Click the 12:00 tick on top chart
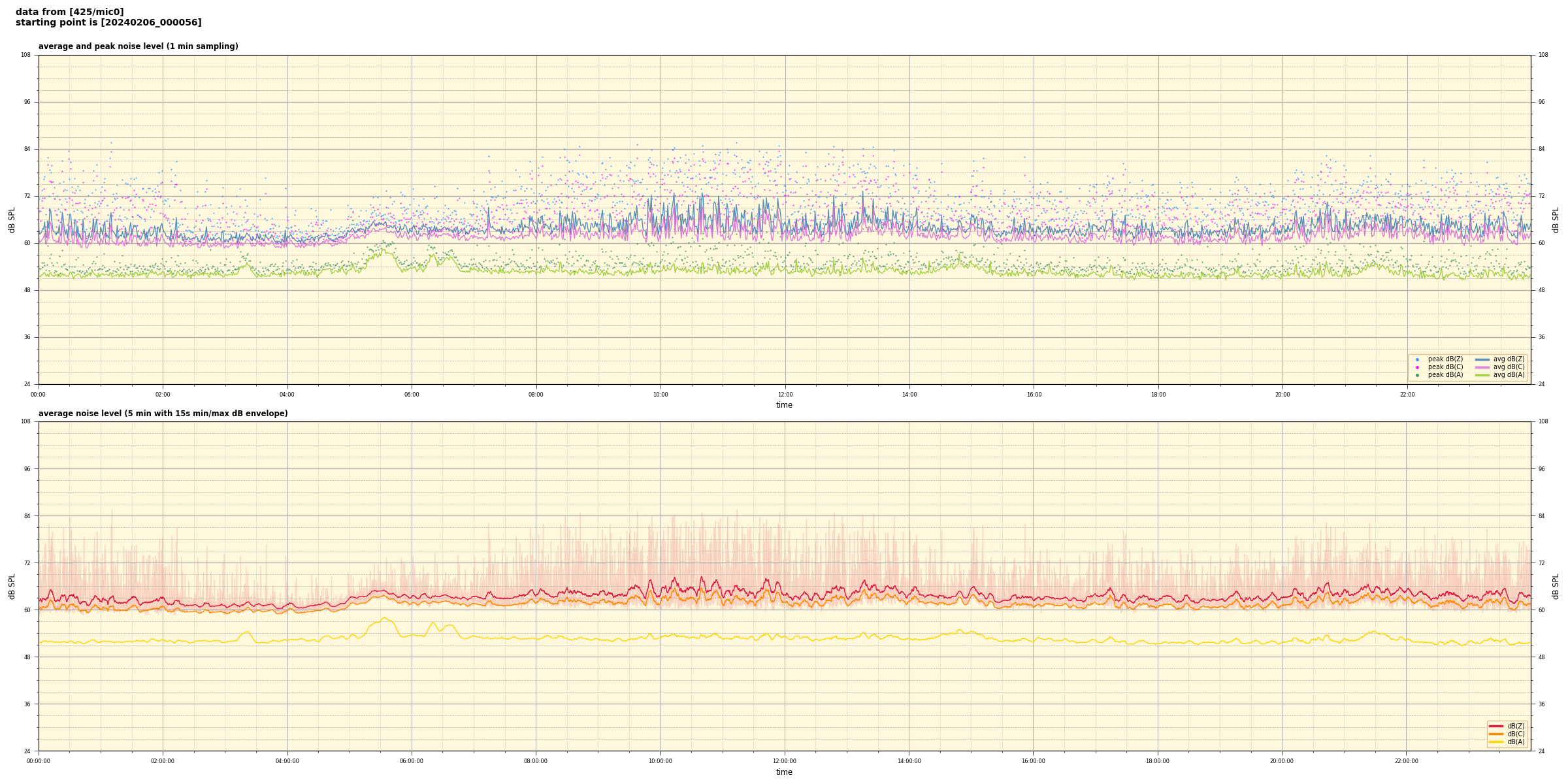The height and width of the screenshot is (784, 1568). click(x=785, y=395)
